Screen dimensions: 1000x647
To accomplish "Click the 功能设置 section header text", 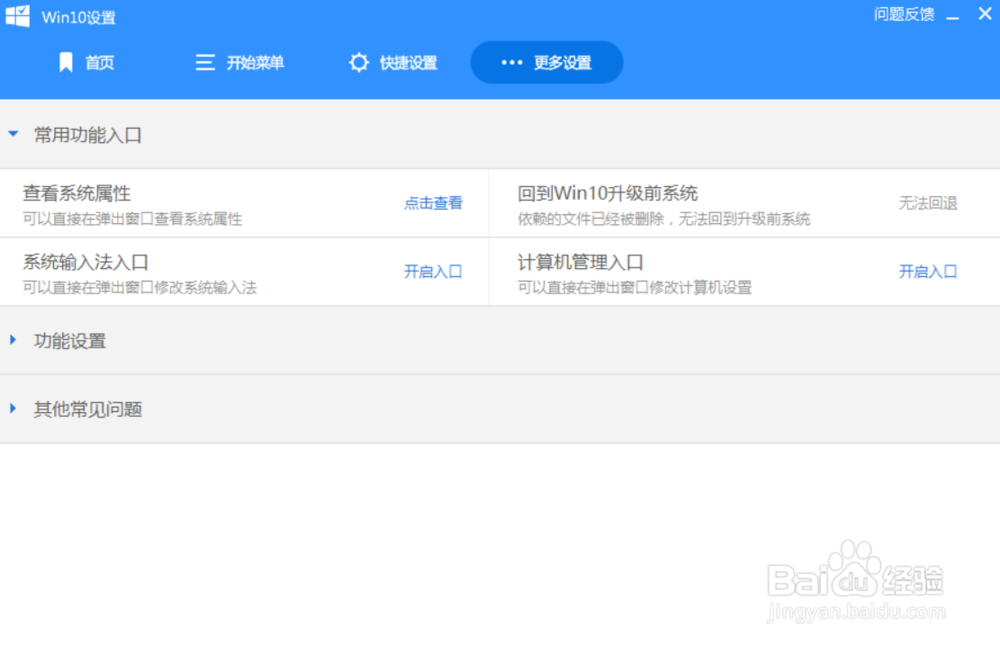I will pyautogui.click(x=70, y=341).
